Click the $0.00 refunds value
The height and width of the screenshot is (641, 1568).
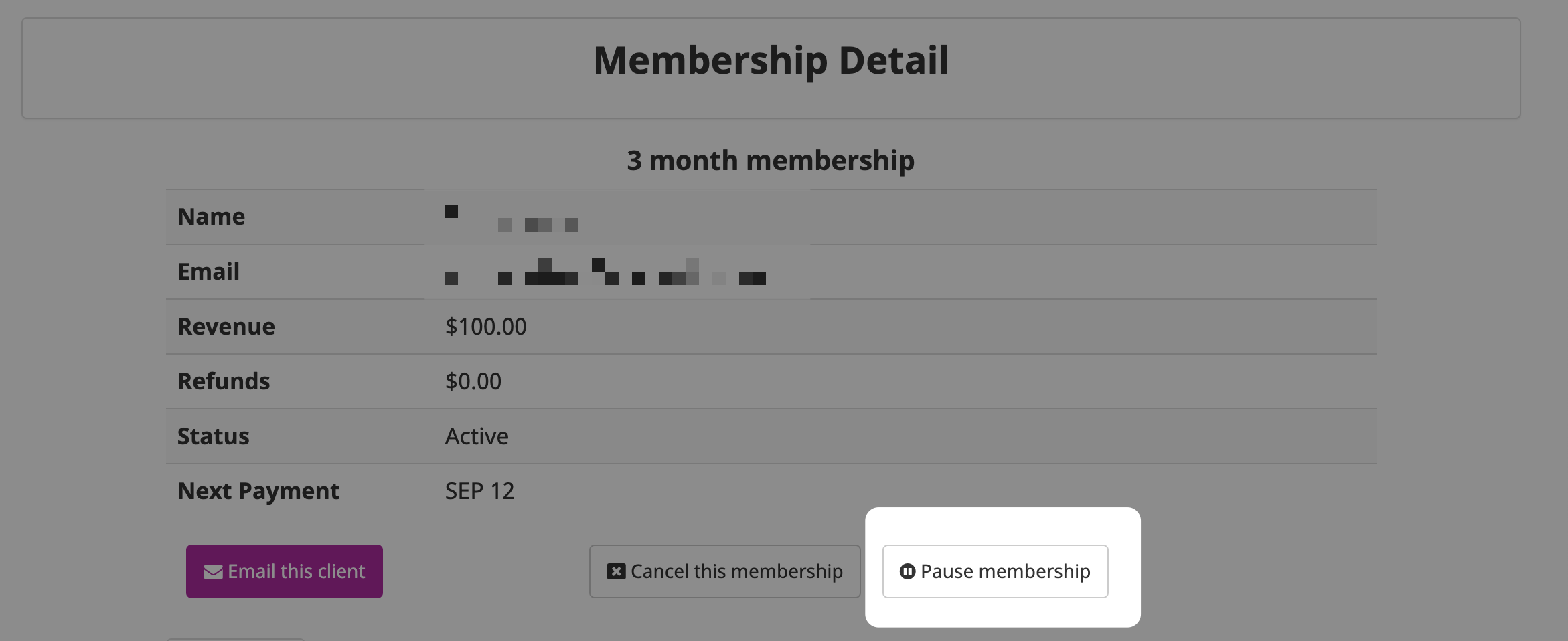coord(473,381)
